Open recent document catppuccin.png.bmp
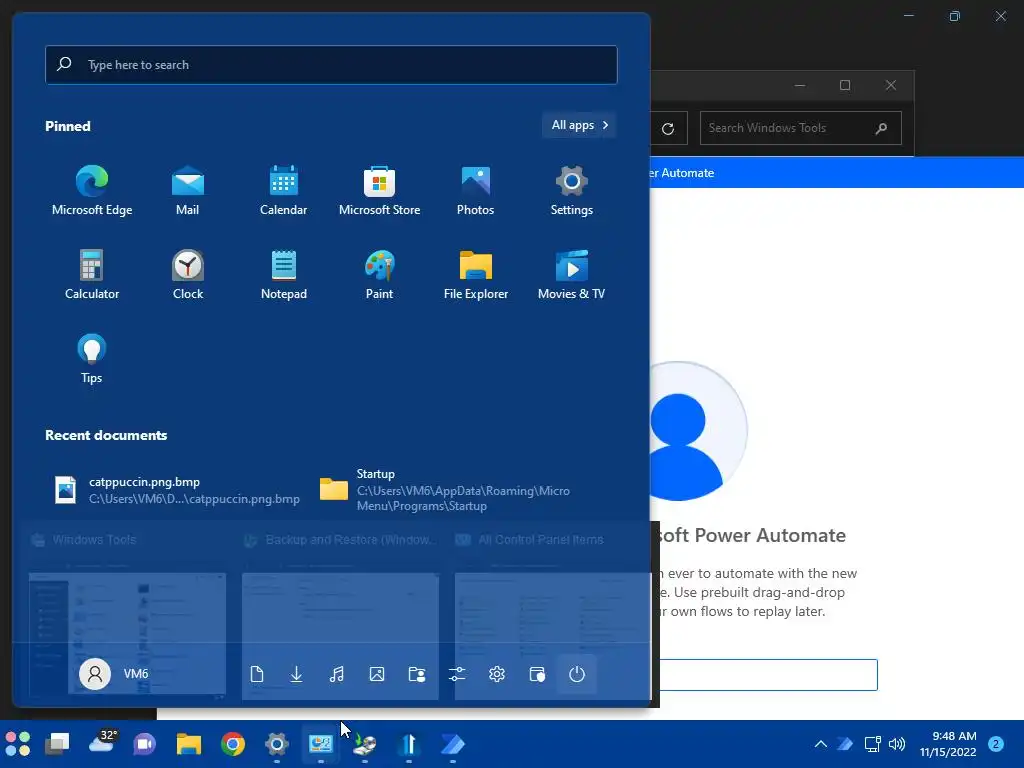 click(x=178, y=490)
